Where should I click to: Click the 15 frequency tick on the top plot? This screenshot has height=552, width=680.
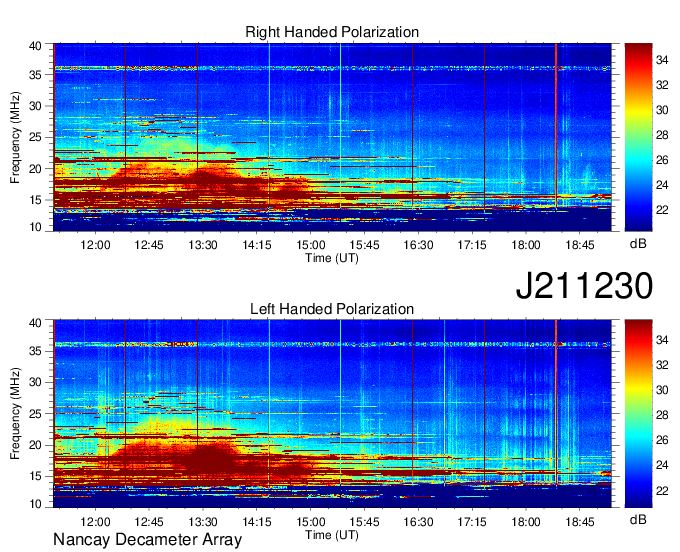(x=36, y=200)
